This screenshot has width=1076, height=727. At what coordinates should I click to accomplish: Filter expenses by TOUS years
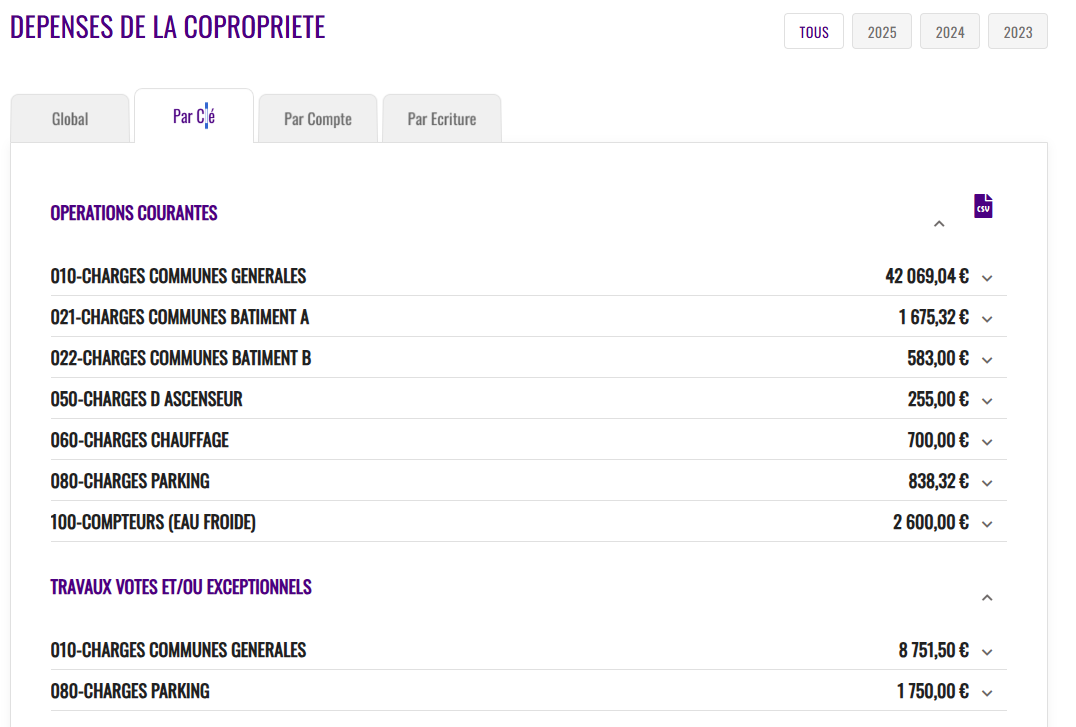pos(814,32)
